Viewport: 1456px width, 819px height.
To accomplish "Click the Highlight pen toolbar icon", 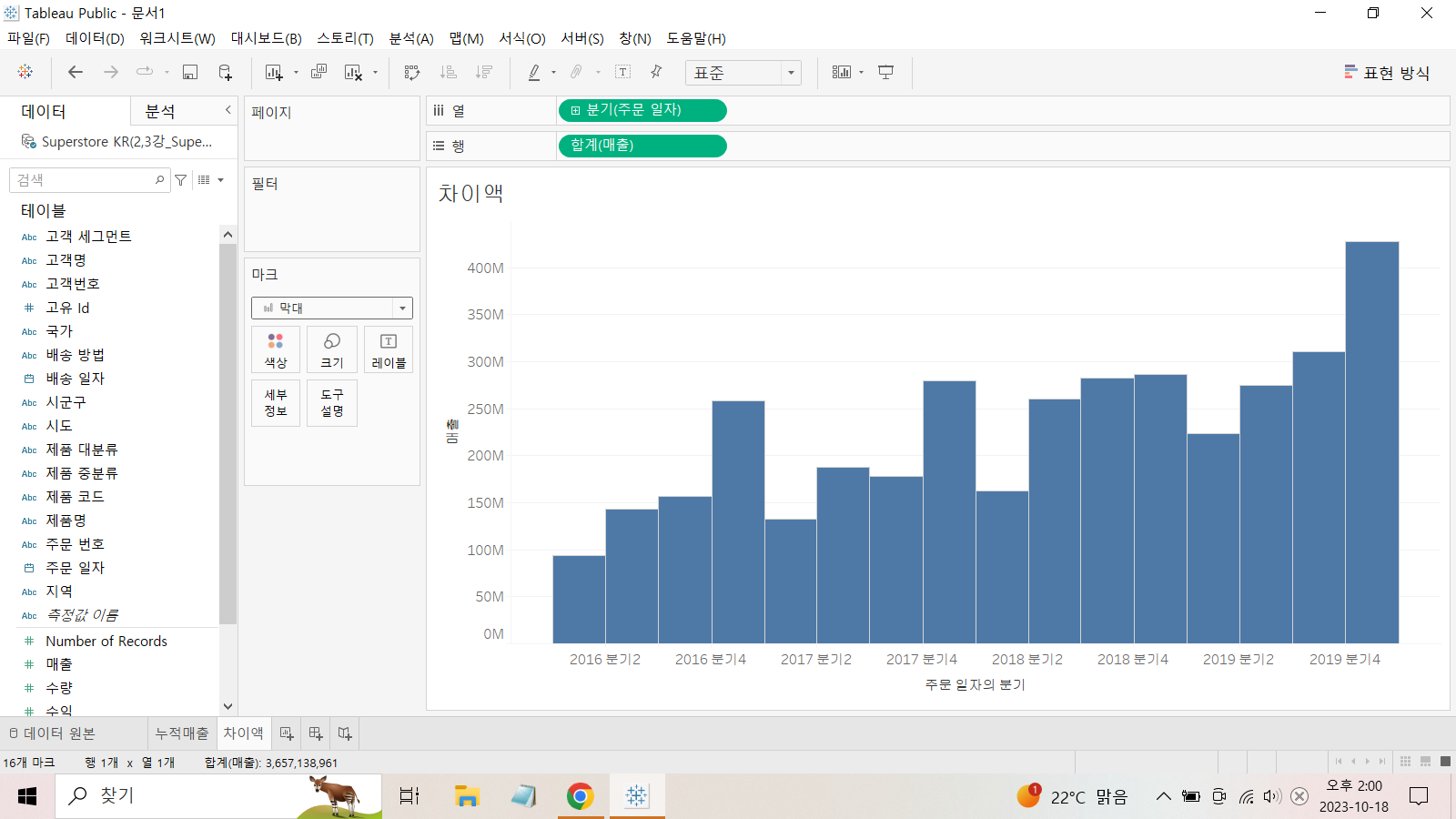I will tap(534, 72).
